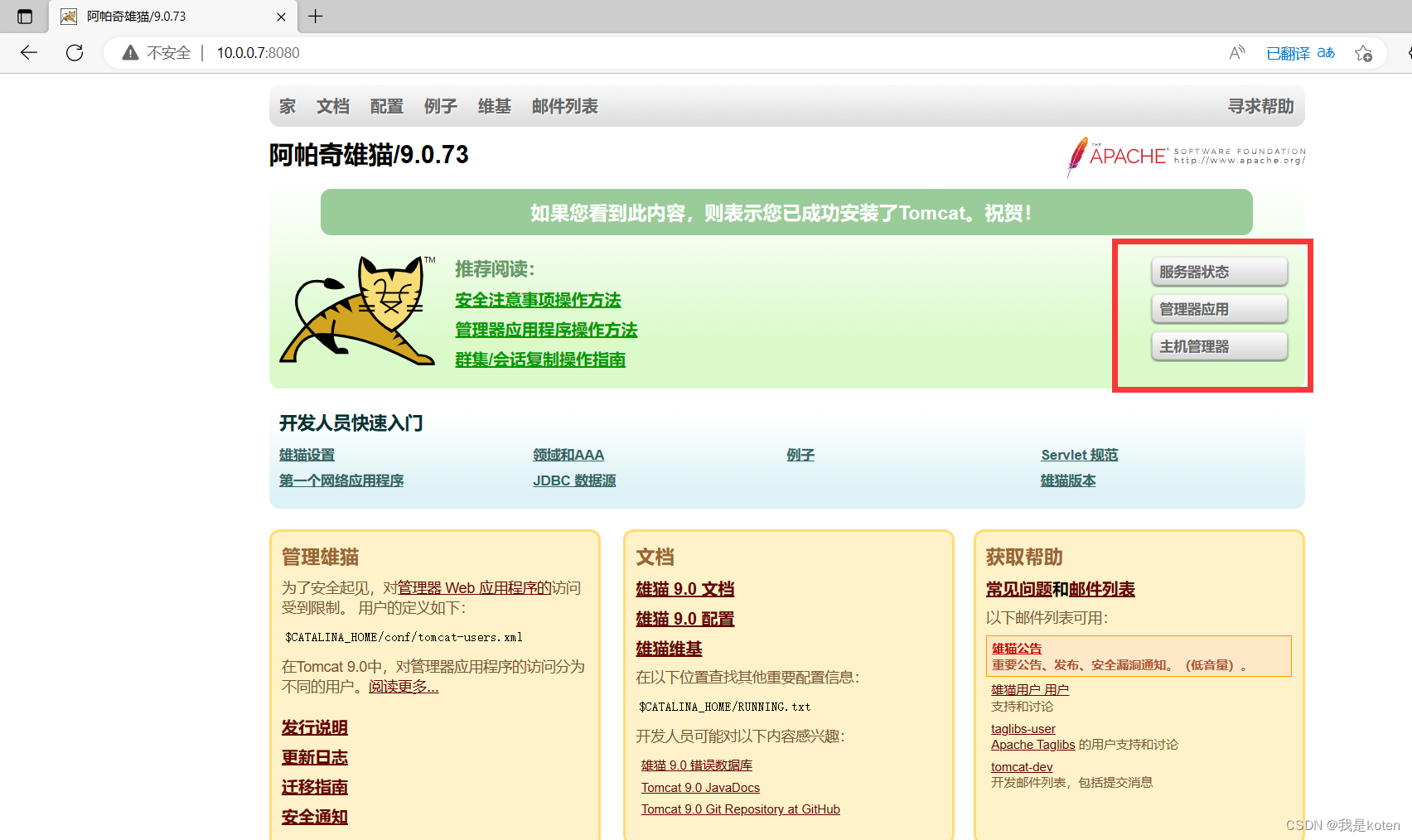Screen dimensions: 1412x840
Task: Click 寻求帮助 in the navigation bar
Action: 1261,106
